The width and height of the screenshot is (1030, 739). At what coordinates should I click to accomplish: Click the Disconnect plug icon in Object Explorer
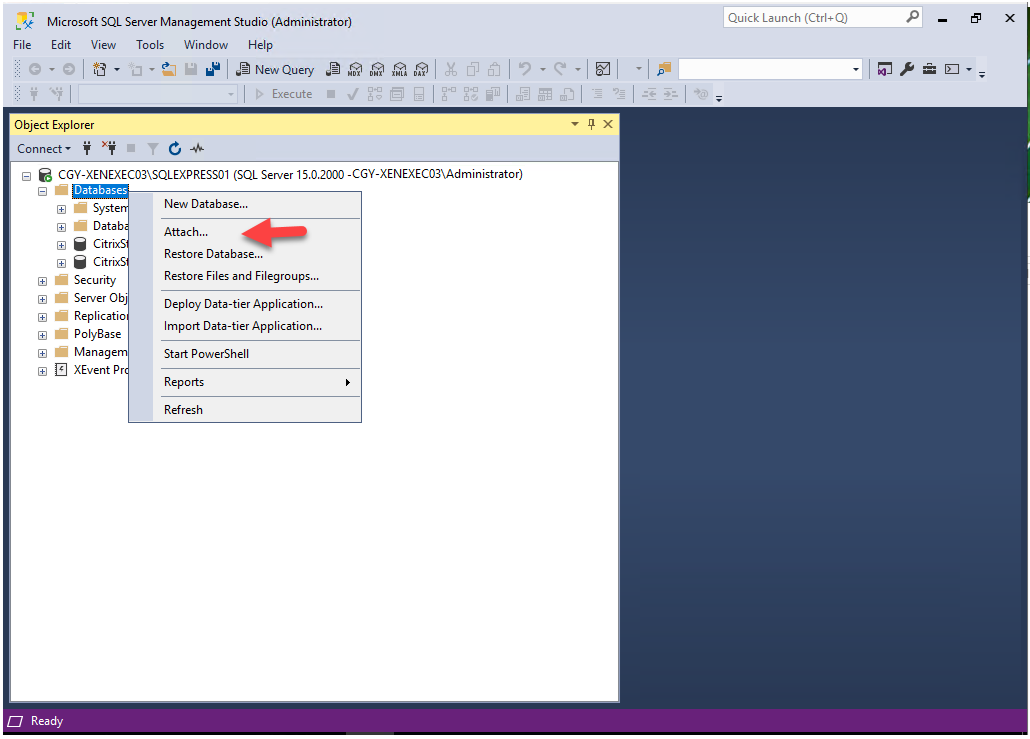click(110, 148)
